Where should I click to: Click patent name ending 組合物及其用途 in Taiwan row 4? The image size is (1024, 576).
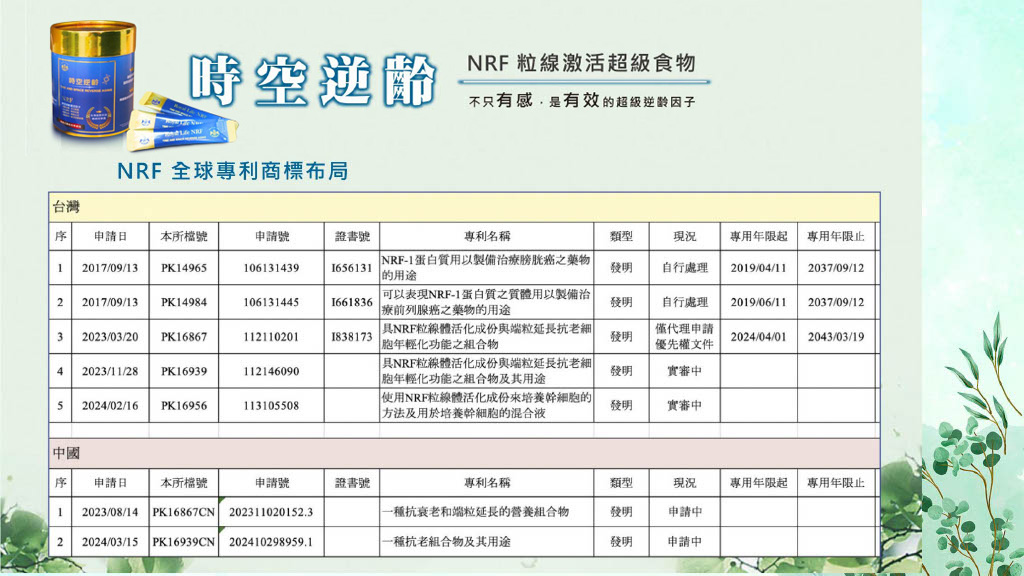pyautogui.click(x=486, y=371)
